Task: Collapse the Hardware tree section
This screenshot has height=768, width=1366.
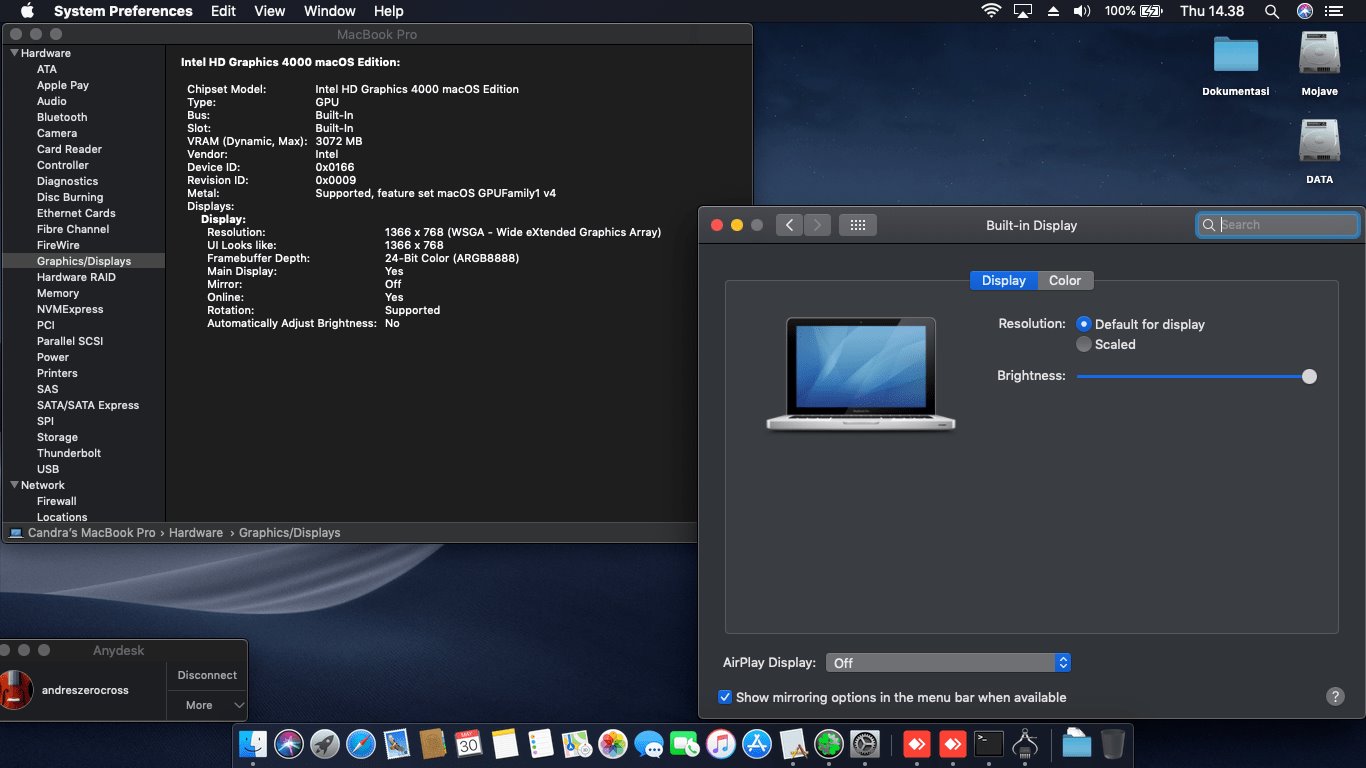Action: 14,53
